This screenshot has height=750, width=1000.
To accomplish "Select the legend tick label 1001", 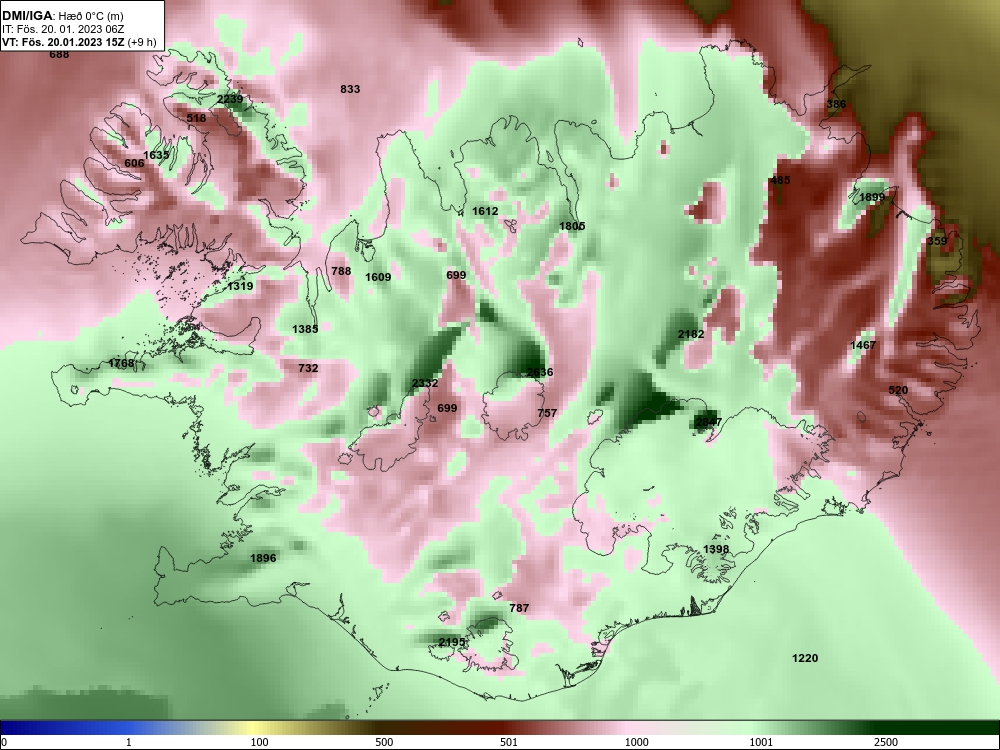I will 761,742.
